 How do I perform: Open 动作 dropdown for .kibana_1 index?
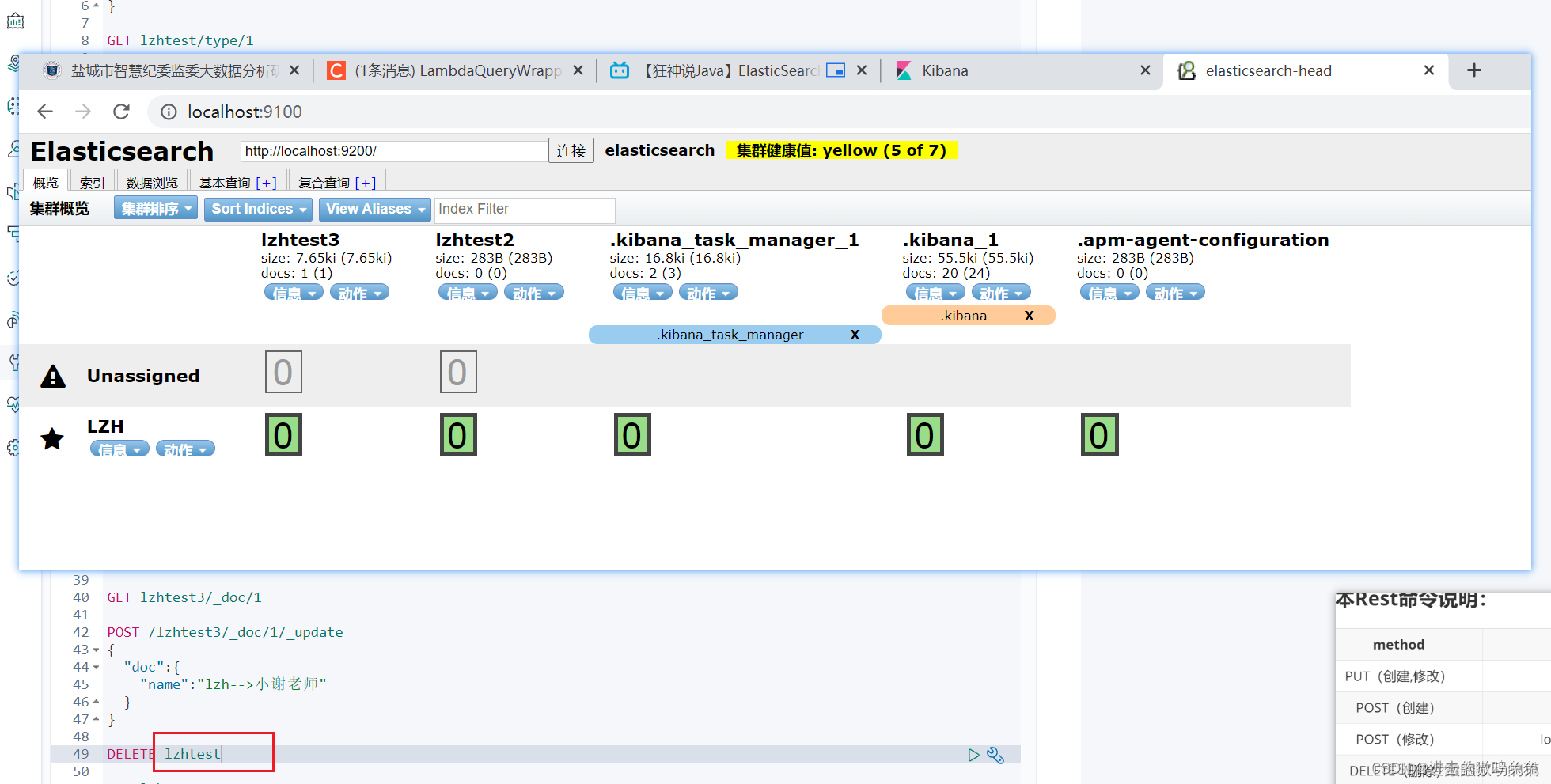click(1001, 293)
